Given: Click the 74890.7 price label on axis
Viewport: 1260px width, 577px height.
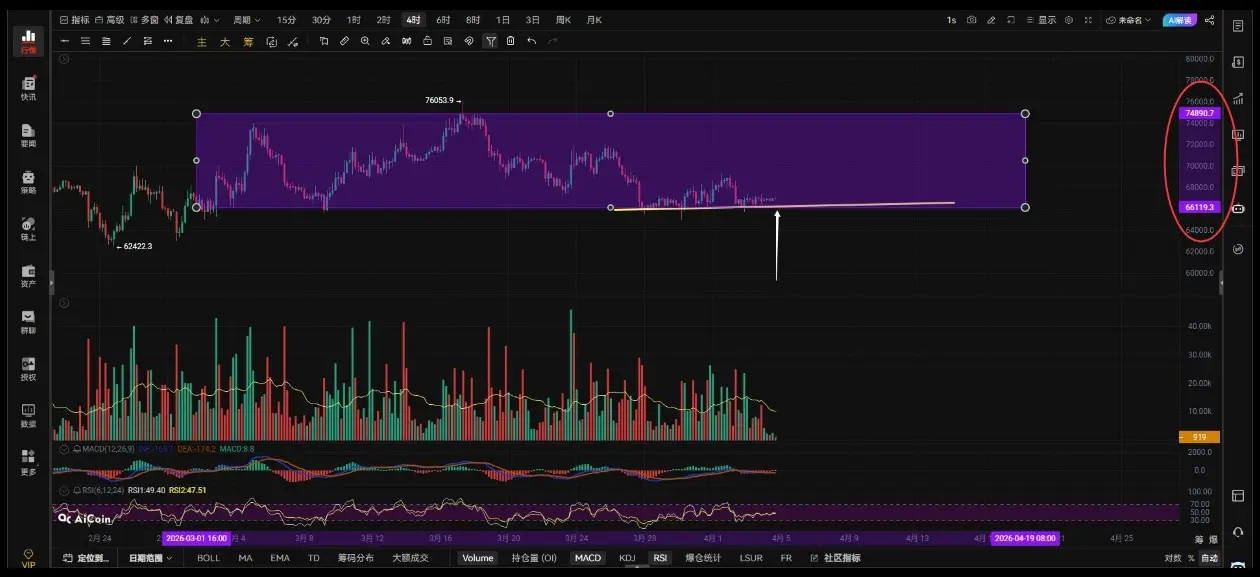Looking at the screenshot, I should [x=1199, y=113].
